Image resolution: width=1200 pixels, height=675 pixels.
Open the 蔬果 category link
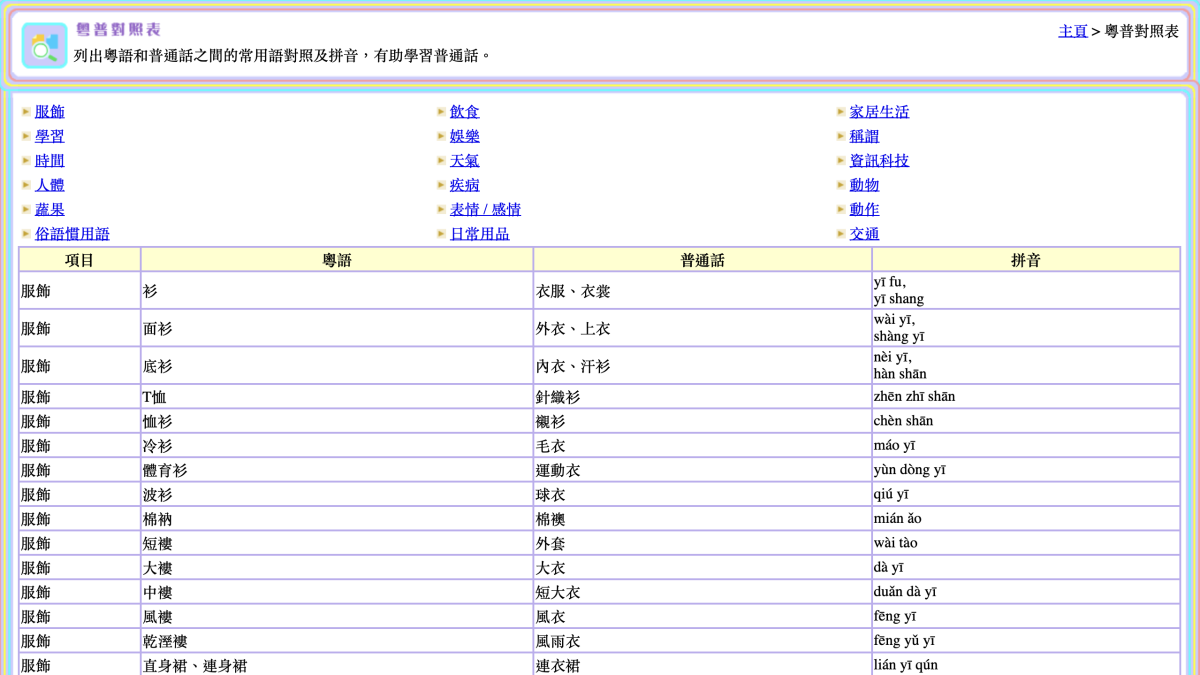pos(50,210)
